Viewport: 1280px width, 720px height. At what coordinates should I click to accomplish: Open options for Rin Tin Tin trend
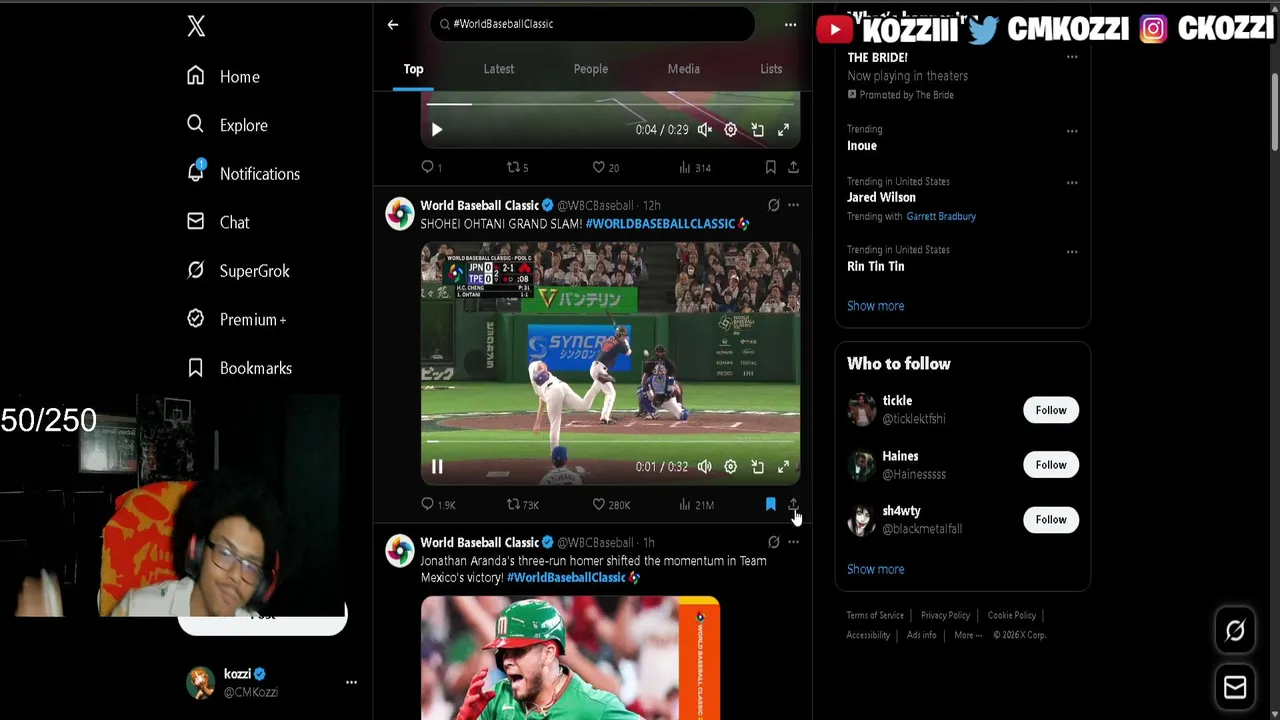coord(1072,252)
